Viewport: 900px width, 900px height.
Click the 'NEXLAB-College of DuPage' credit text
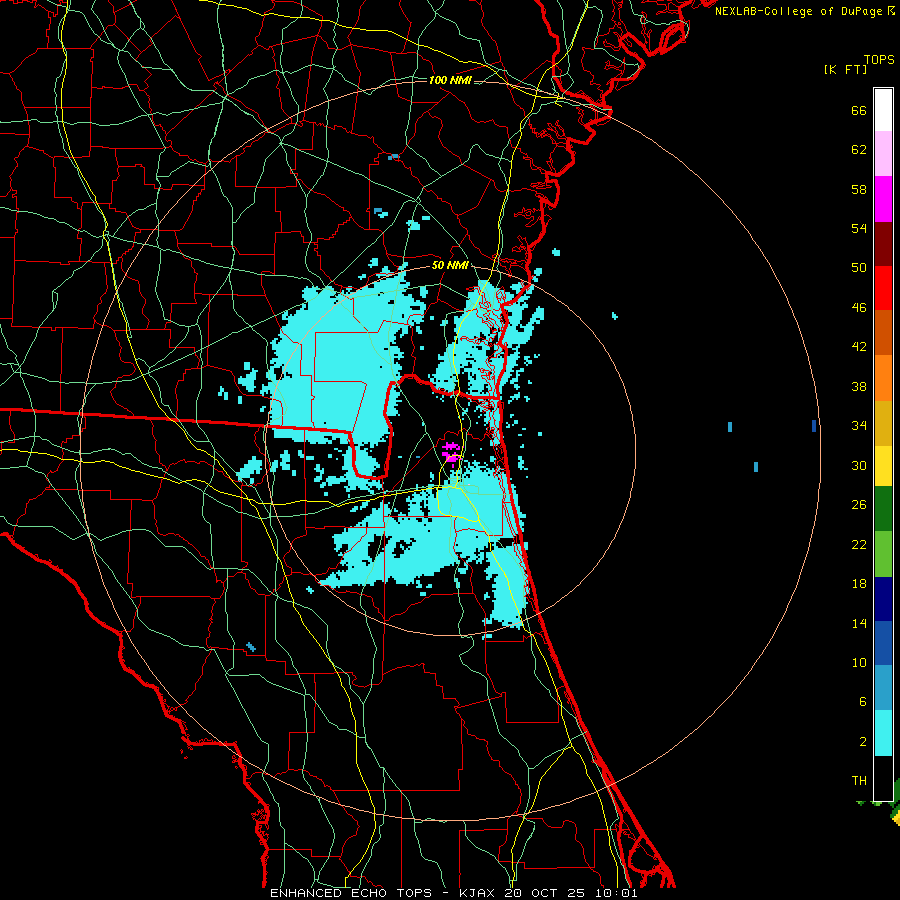[x=798, y=11]
